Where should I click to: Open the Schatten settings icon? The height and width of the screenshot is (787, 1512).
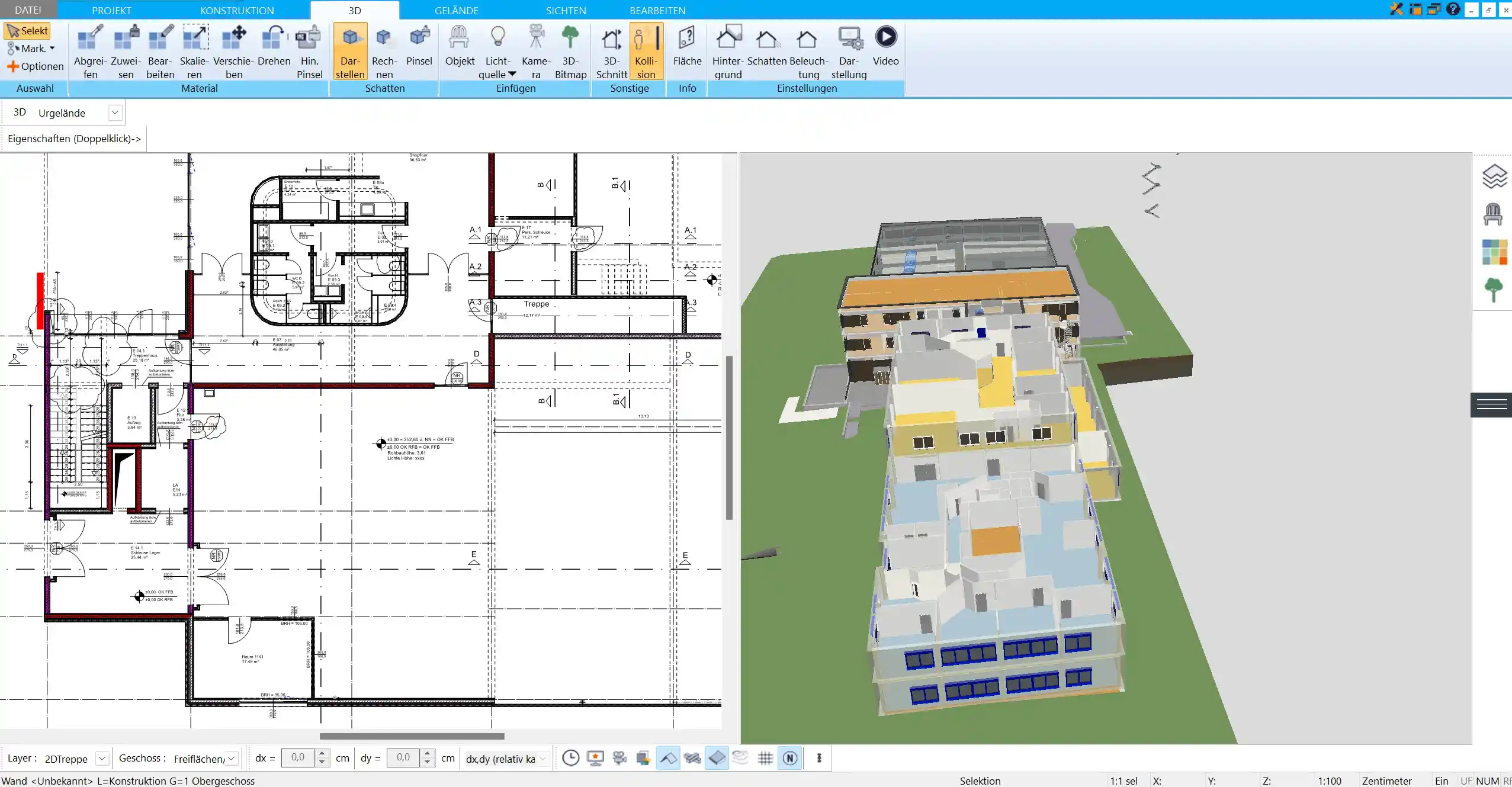[767, 46]
